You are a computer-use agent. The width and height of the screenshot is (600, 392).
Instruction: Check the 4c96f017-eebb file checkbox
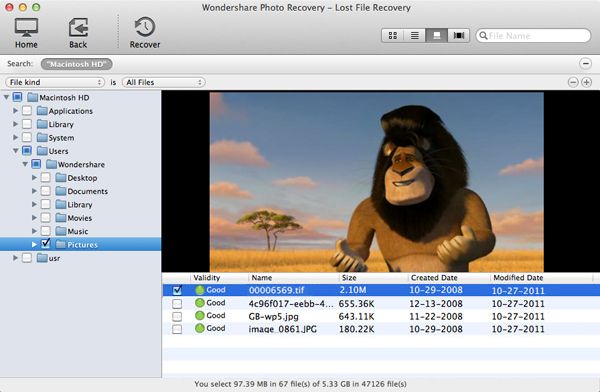(x=177, y=304)
